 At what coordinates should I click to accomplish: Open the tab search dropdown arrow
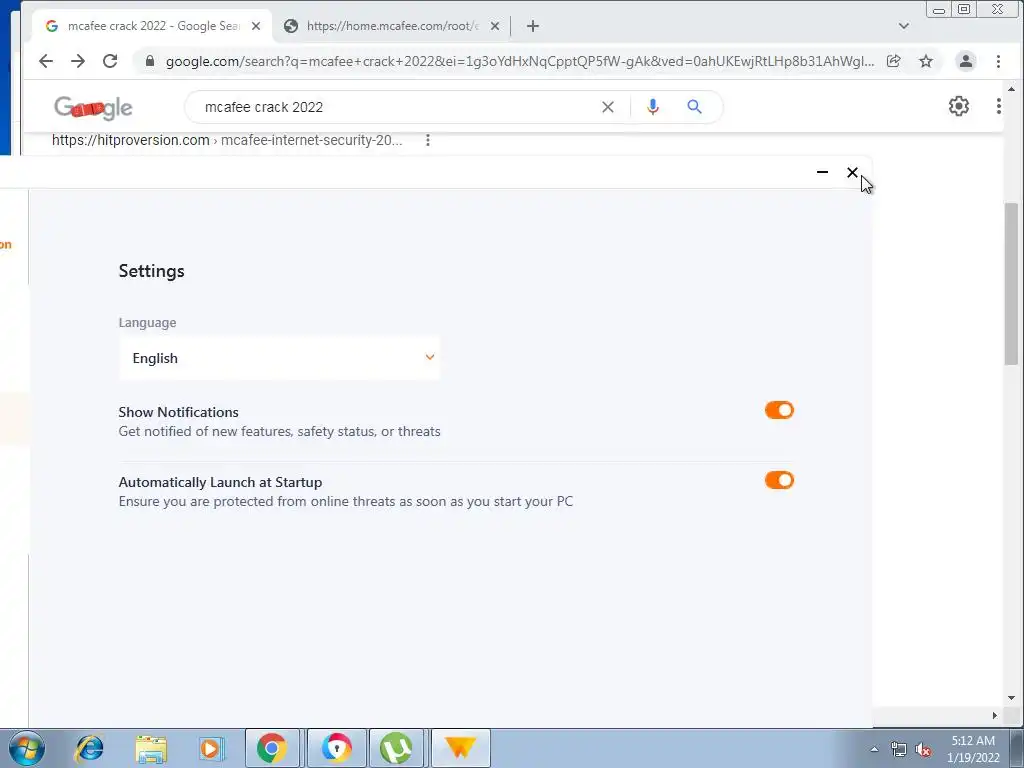[903, 26]
